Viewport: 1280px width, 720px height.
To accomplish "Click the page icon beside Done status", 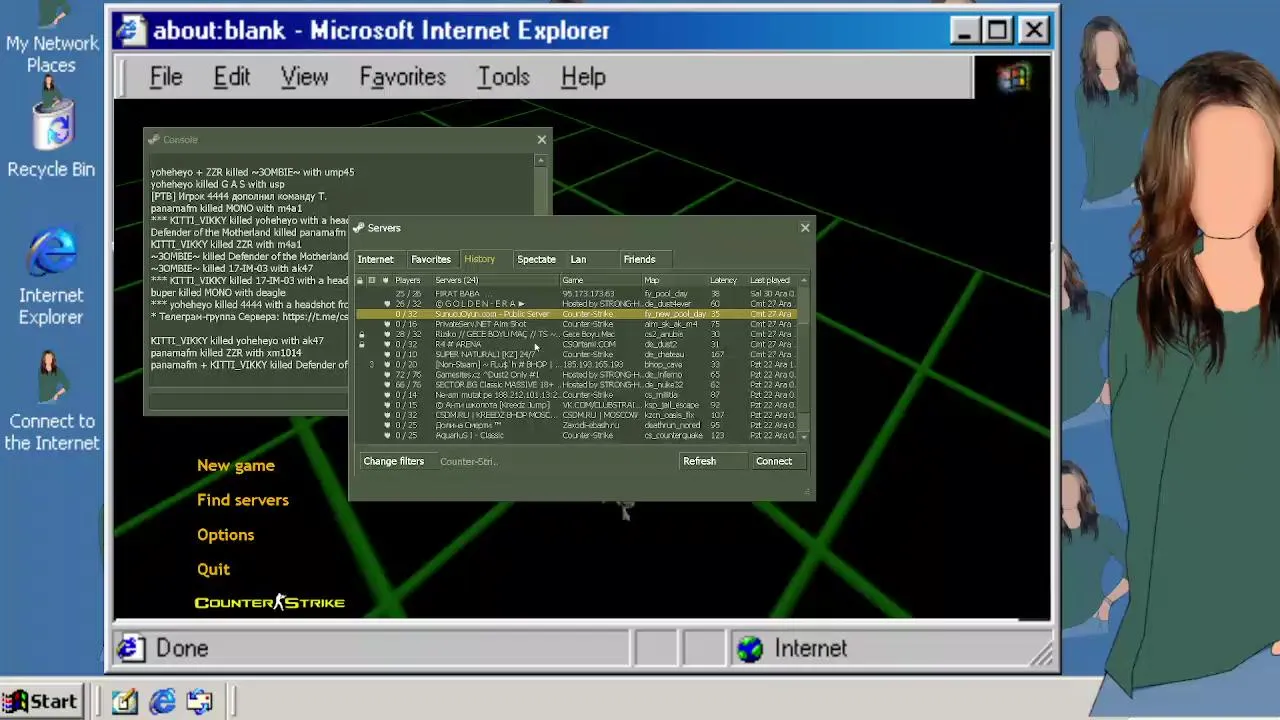I will coord(130,649).
